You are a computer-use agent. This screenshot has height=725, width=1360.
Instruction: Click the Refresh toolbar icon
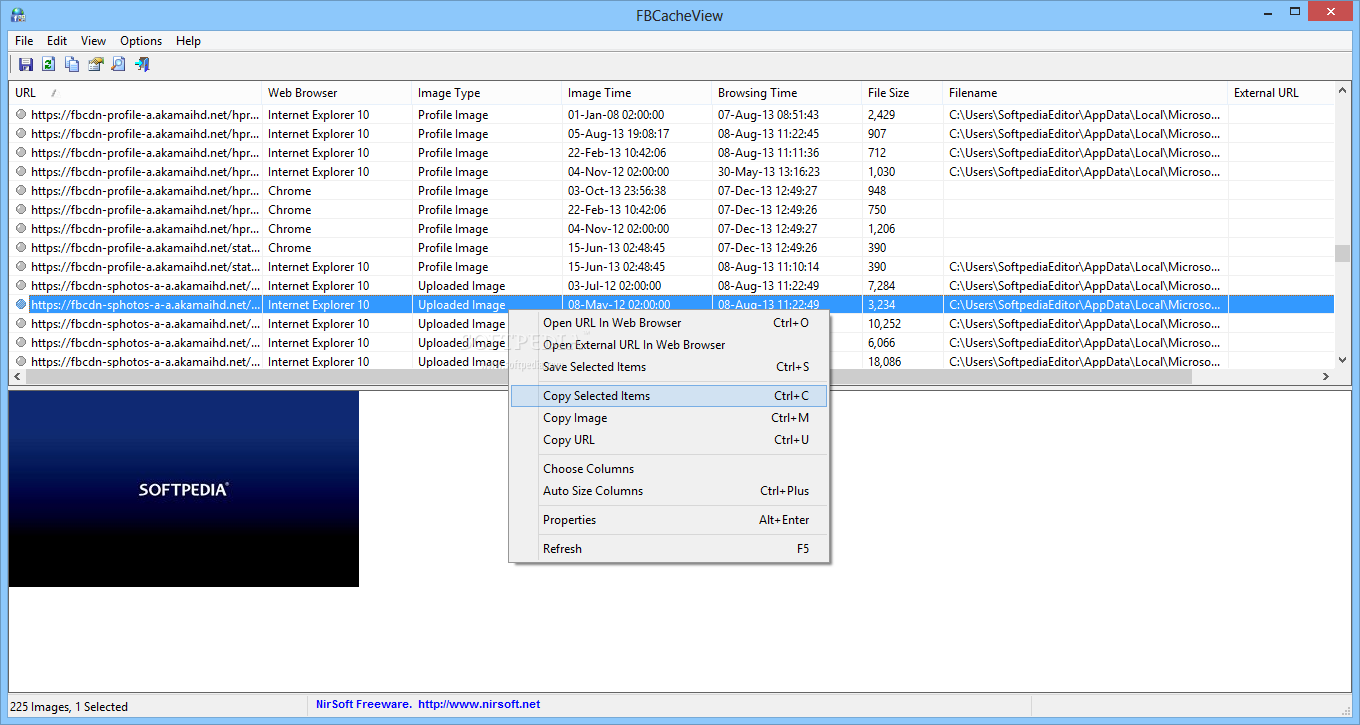click(x=49, y=64)
